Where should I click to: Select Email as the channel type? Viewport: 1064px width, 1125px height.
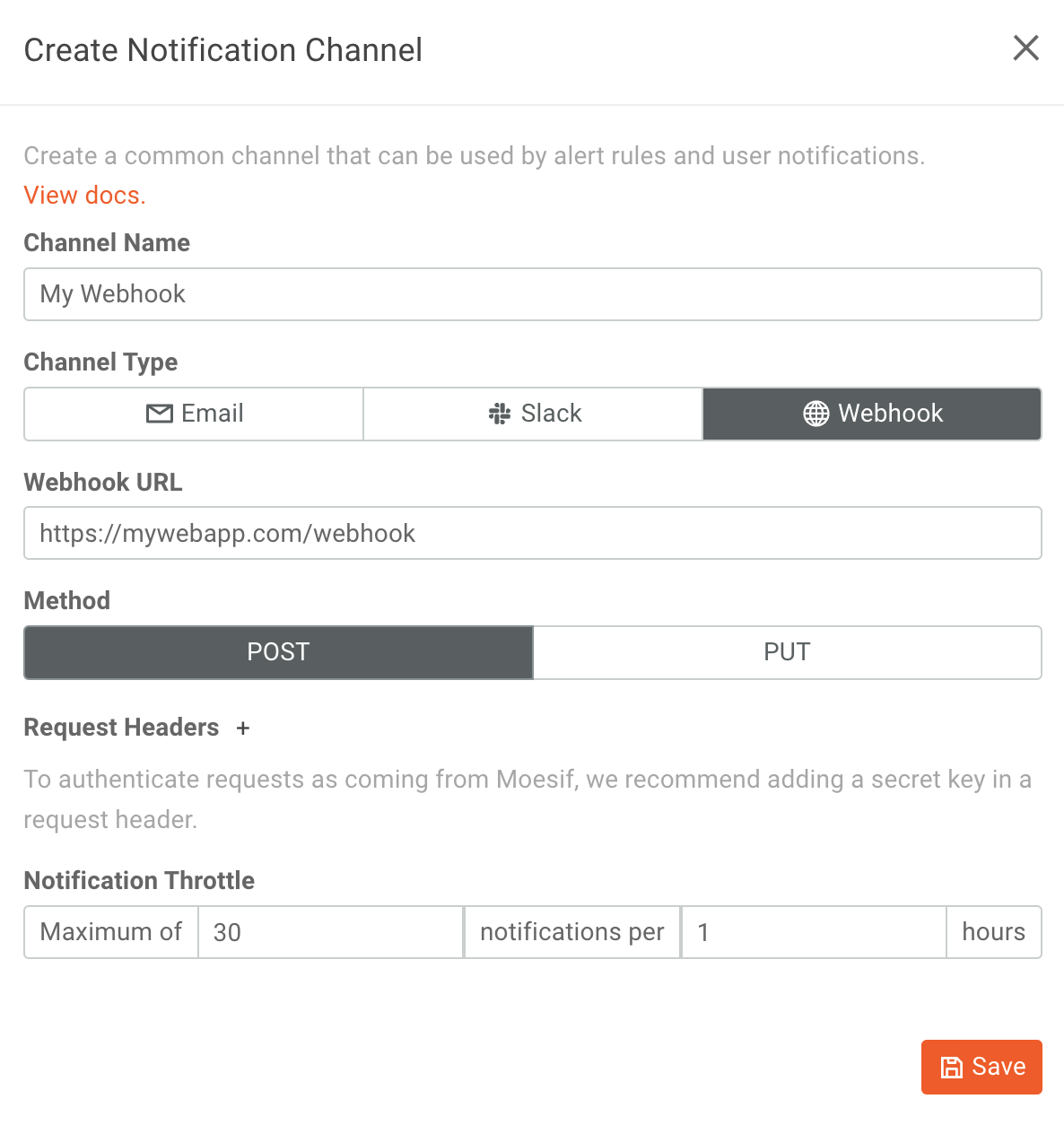192,414
